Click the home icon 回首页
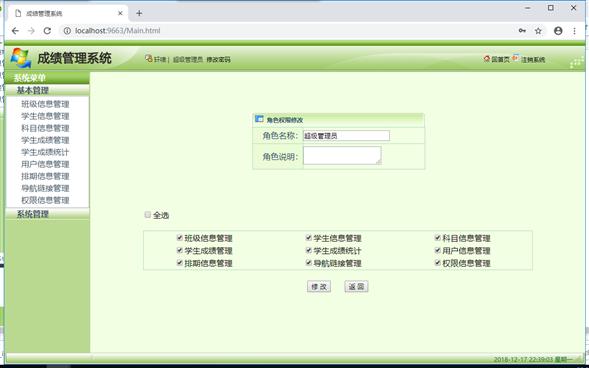The image size is (589, 368). pos(487,59)
